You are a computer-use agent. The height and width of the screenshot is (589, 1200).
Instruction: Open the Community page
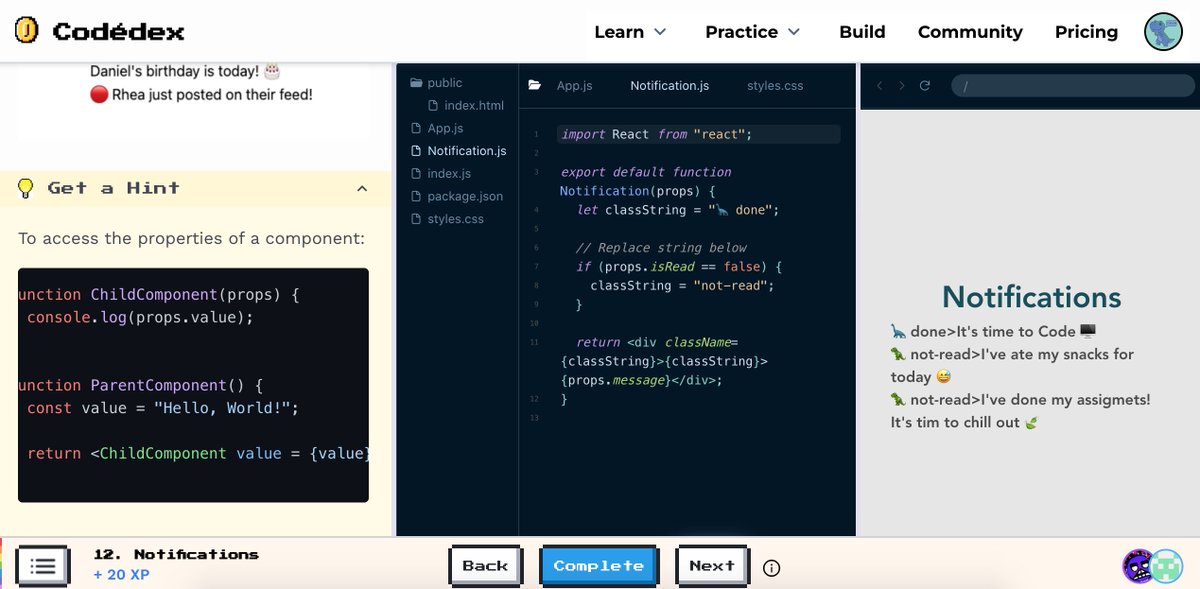(x=970, y=32)
